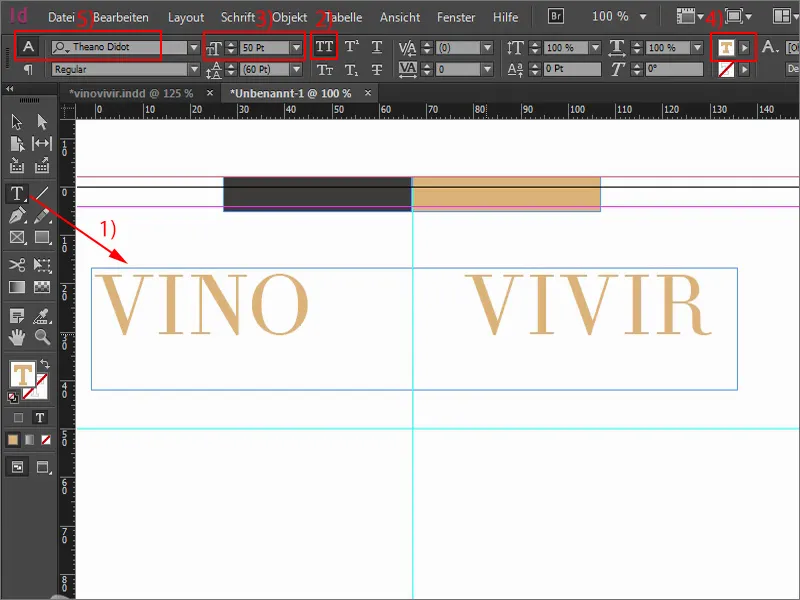Select the Pen tool
The height and width of the screenshot is (600, 800).
[x=17, y=215]
